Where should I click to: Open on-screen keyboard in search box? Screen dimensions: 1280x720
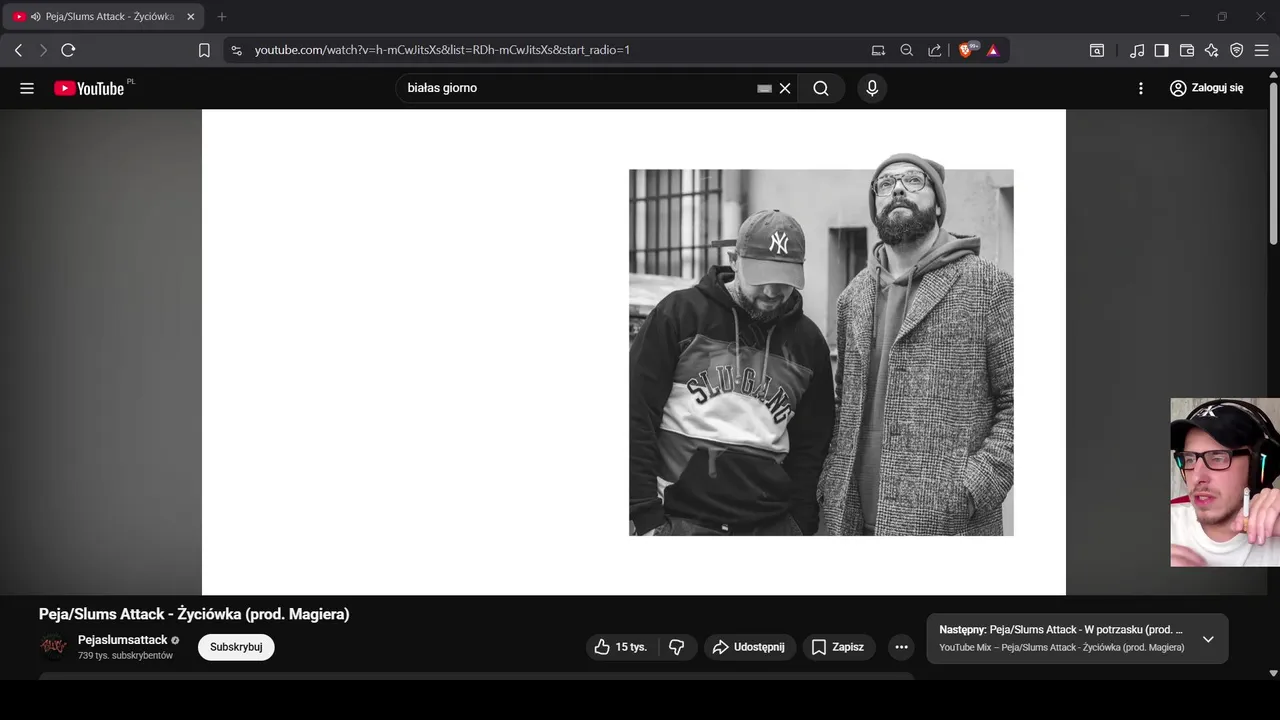pos(765,88)
